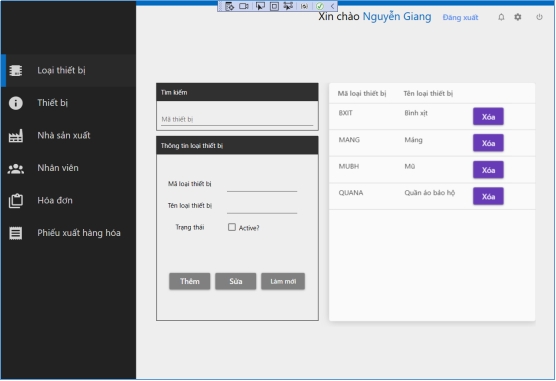
Task: Open Nhà sản xuất page
Action: pyautogui.click(x=68, y=136)
